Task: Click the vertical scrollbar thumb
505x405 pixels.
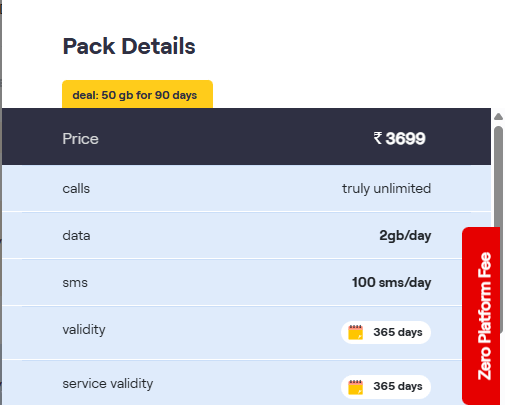Action: 498,177
